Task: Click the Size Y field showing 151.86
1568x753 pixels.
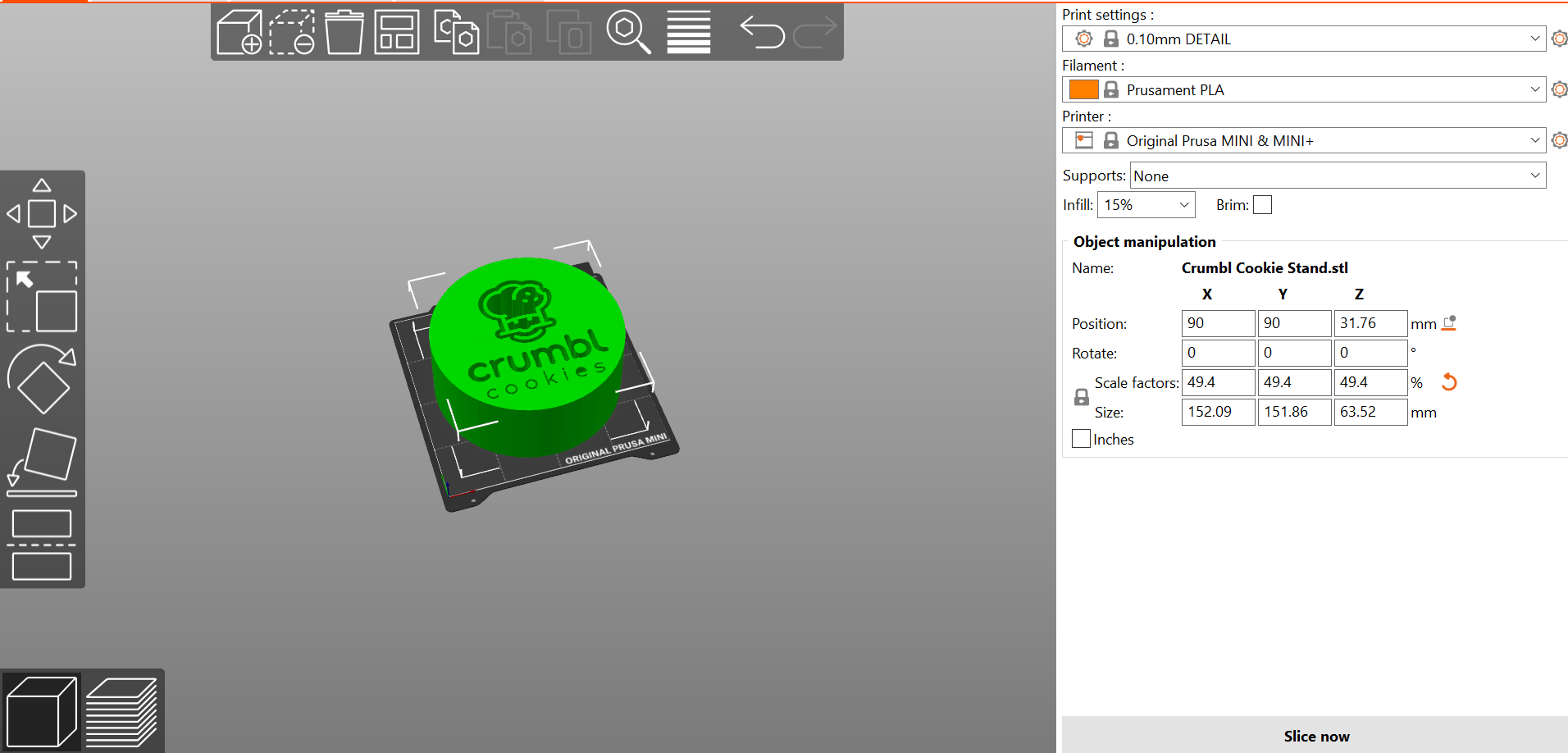Action: pos(1294,412)
